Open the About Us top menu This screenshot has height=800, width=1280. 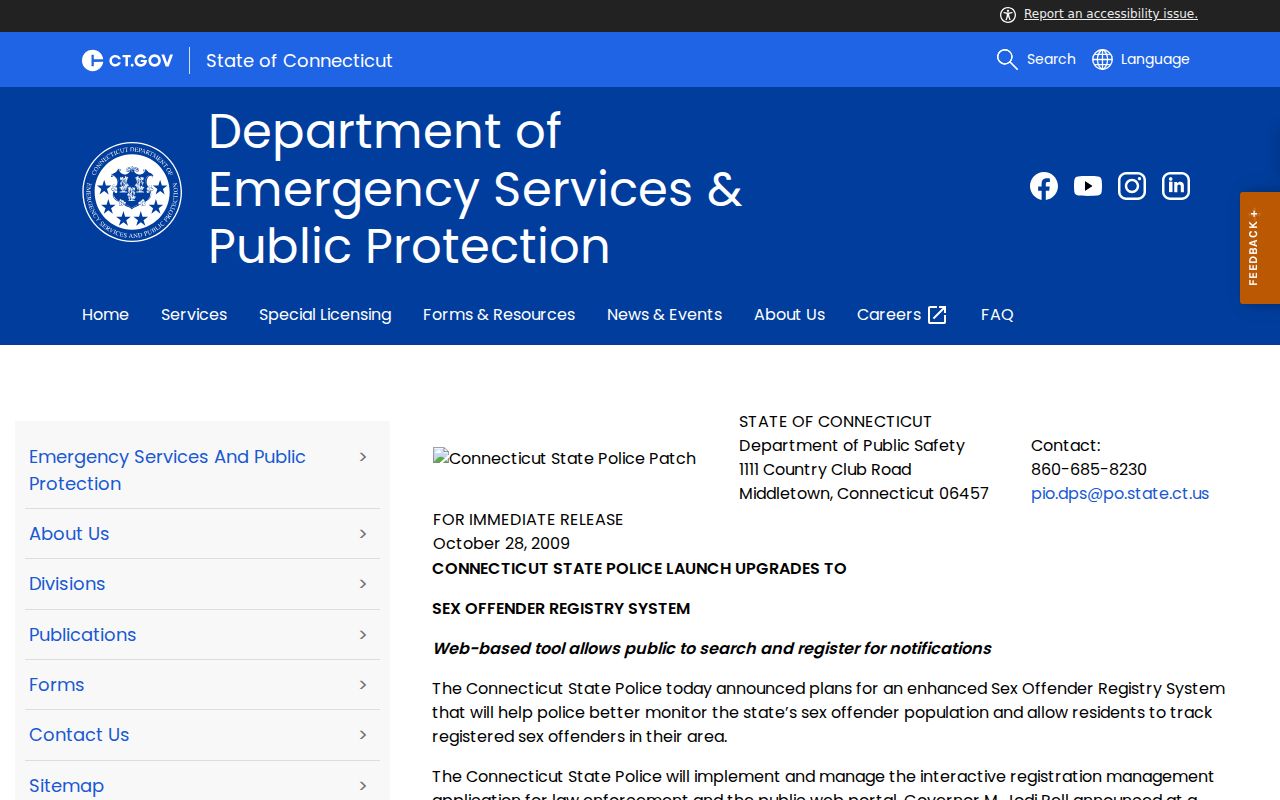click(x=789, y=315)
